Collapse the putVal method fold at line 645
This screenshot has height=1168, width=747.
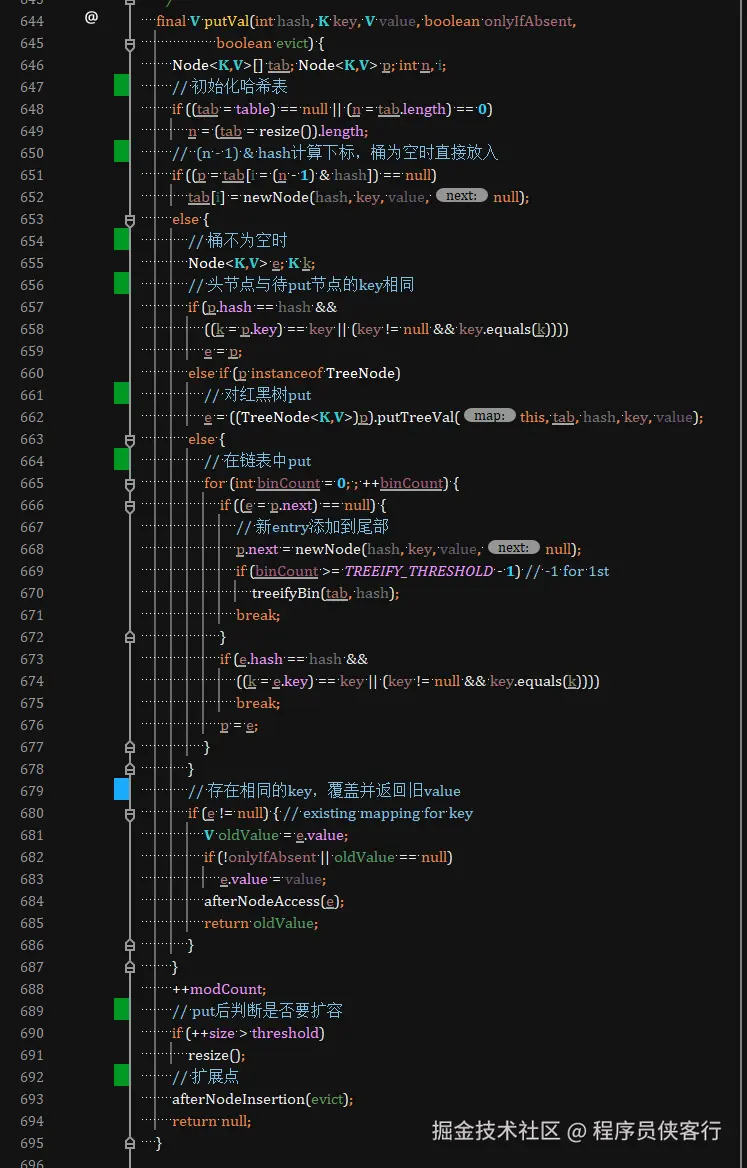[x=130, y=45]
